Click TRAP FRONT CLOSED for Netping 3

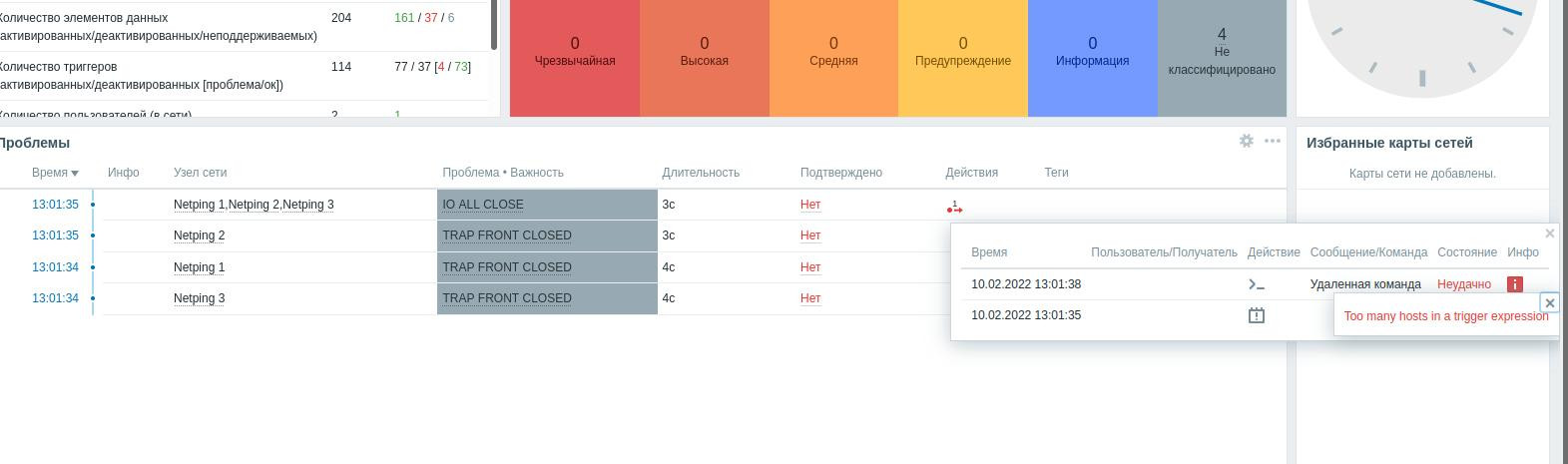pyautogui.click(x=507, y=298)
